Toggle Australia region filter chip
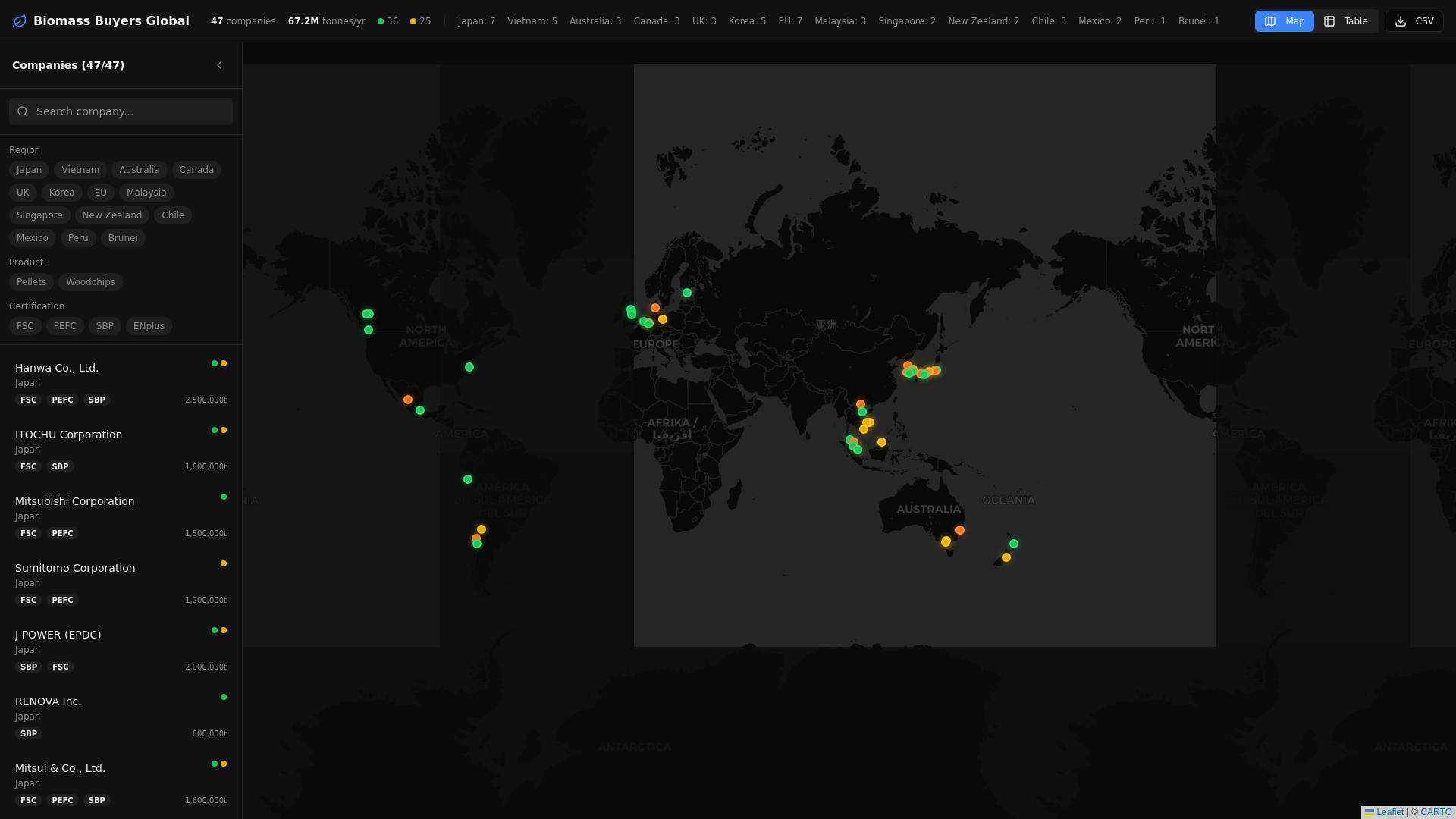 [x=140, y=170]
